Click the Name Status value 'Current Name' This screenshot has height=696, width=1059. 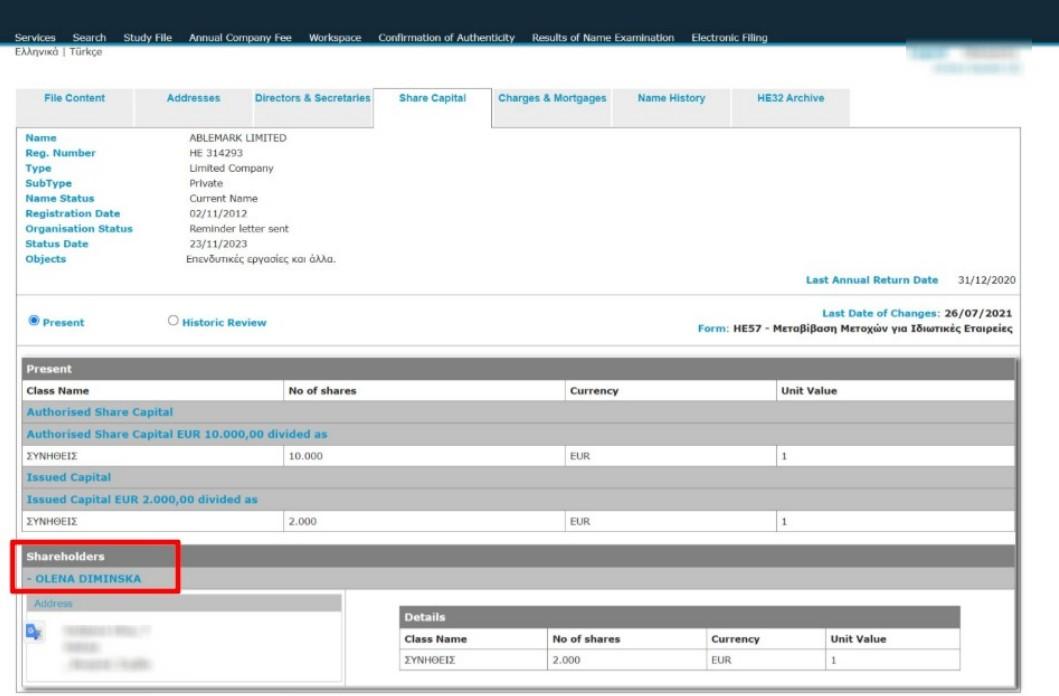pyautogui.click(x=224, y=199)
